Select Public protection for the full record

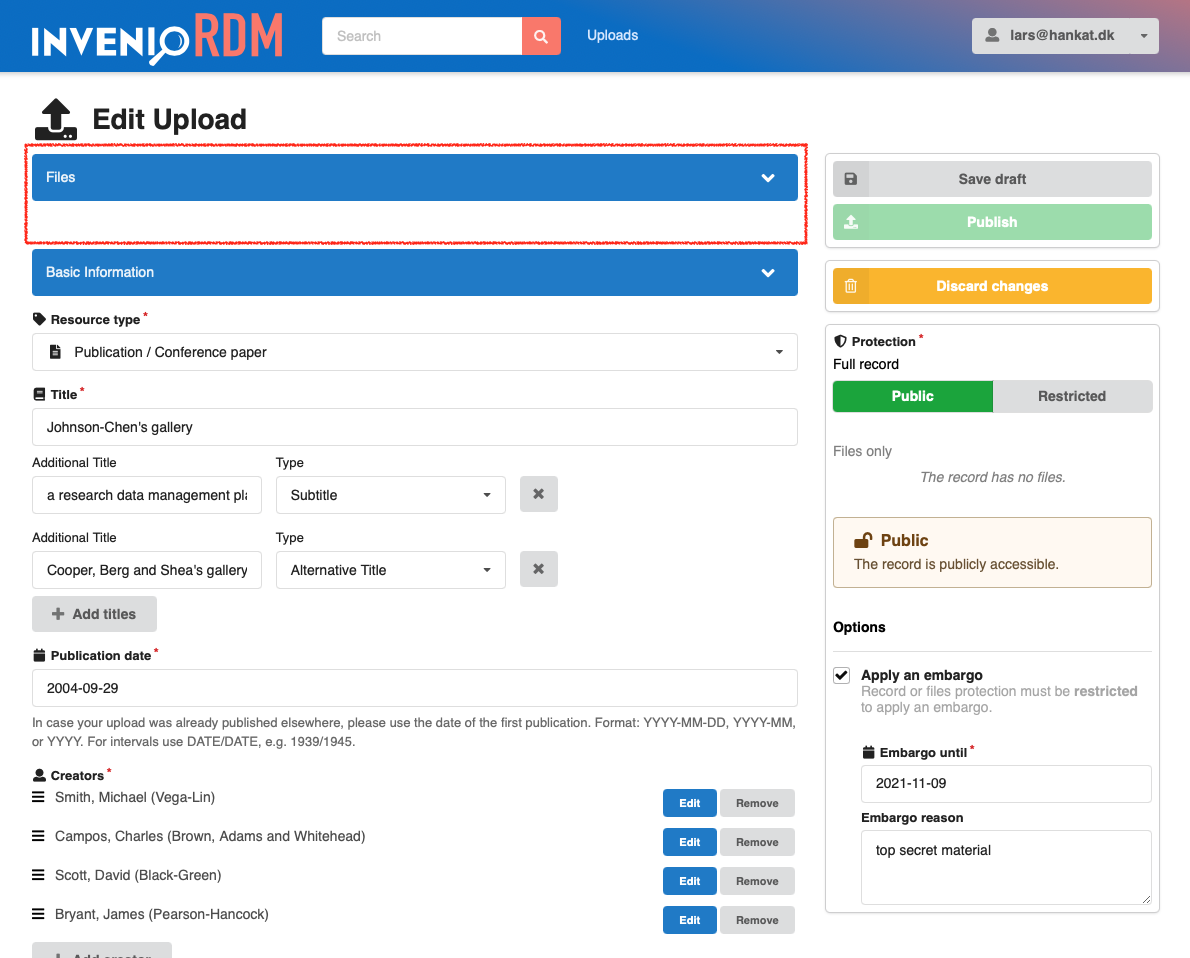point(912,396)
